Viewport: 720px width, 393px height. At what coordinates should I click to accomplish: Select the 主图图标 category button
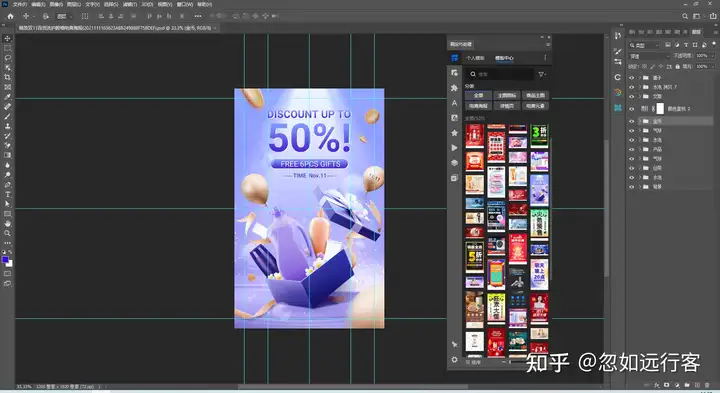click(x=507, y=95)
